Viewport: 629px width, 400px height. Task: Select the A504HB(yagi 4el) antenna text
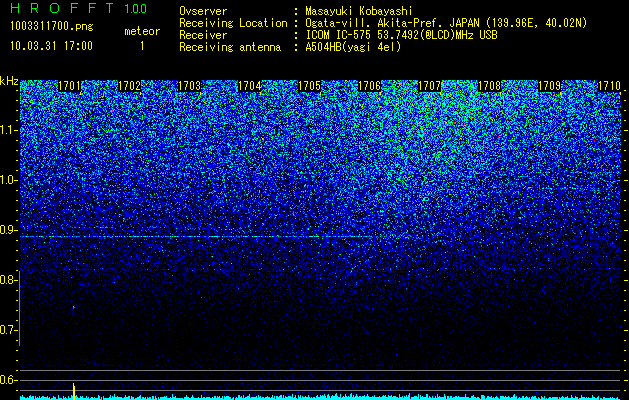coord(353,47)
